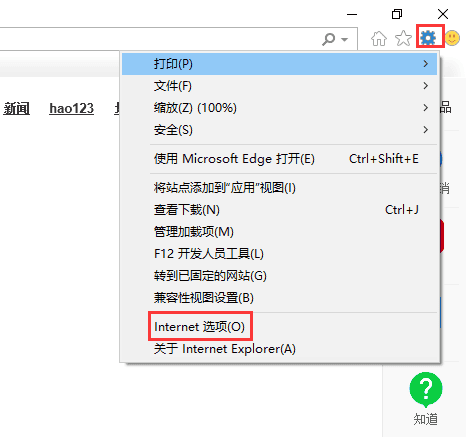Image resolution: width=466 pixels, height=437 pixels.
Task: Open the gear Tools menu icon
Action: [428, 38]
